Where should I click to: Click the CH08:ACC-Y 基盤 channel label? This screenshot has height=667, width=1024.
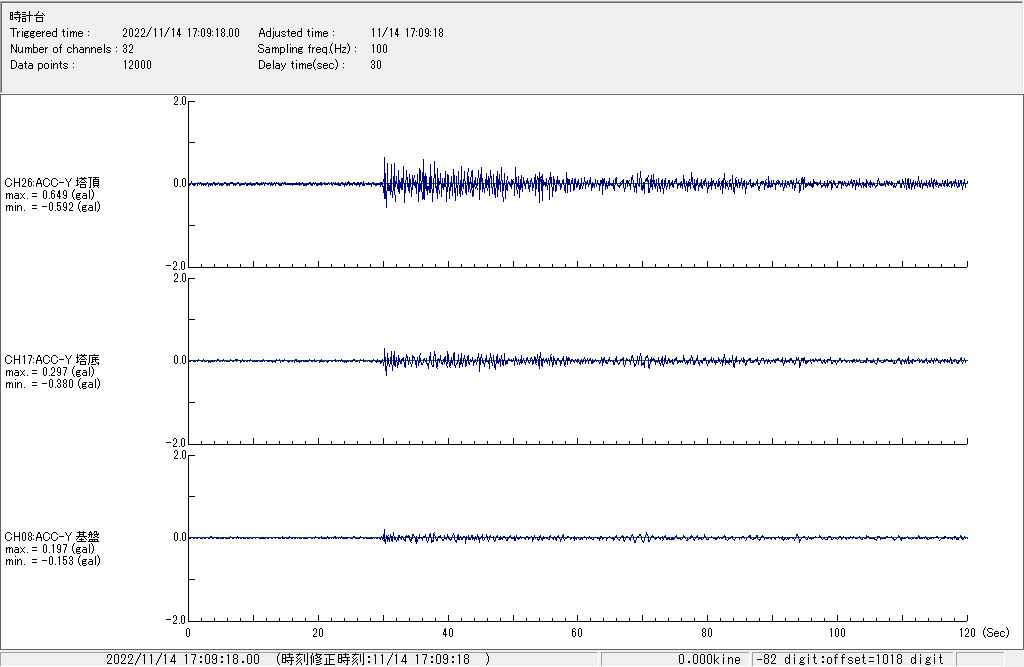click(52, 537)
